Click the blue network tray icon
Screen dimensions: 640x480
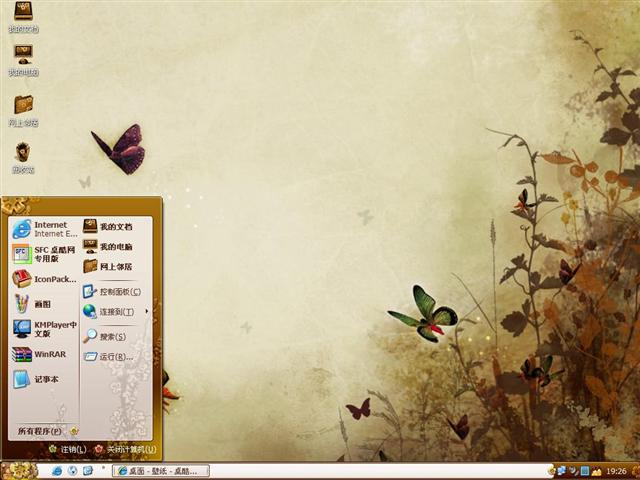tap(562, 471)
